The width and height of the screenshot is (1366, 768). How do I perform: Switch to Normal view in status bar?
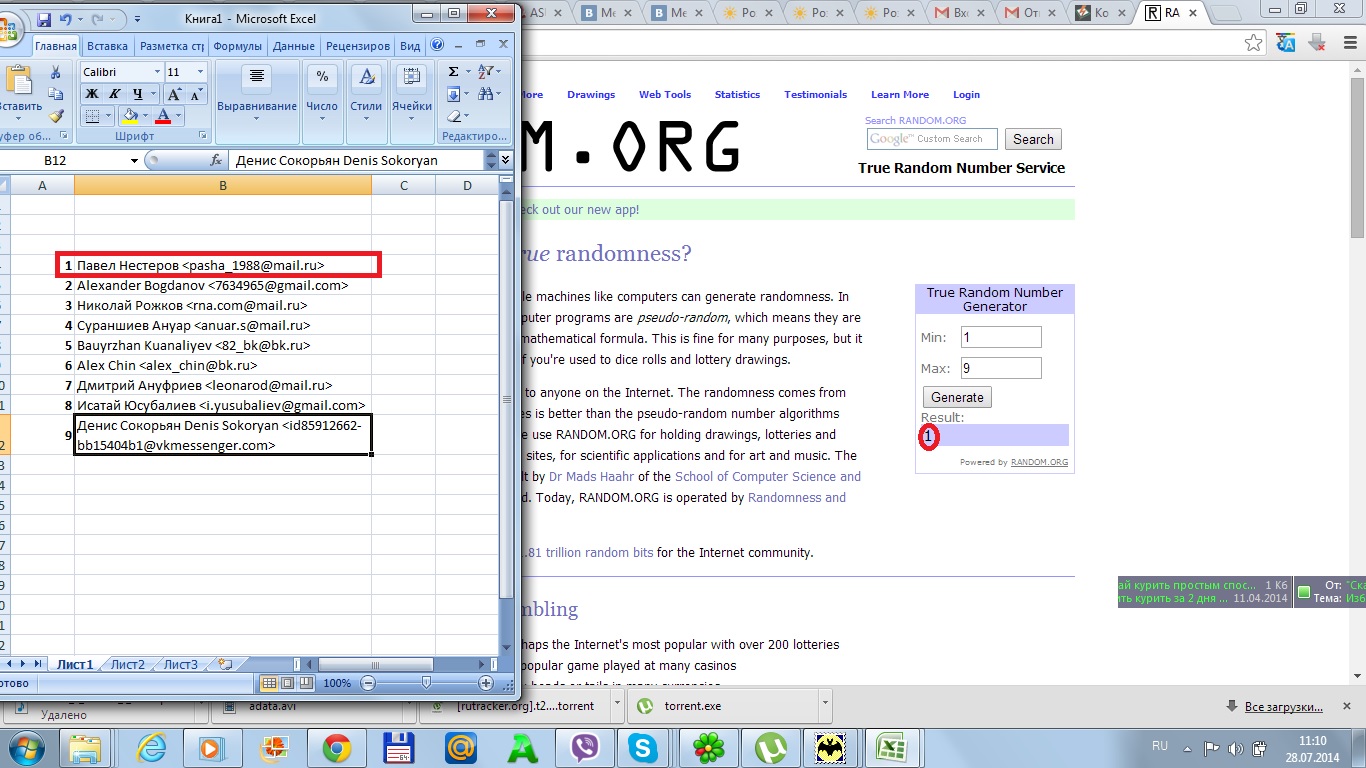pos(268,683)
